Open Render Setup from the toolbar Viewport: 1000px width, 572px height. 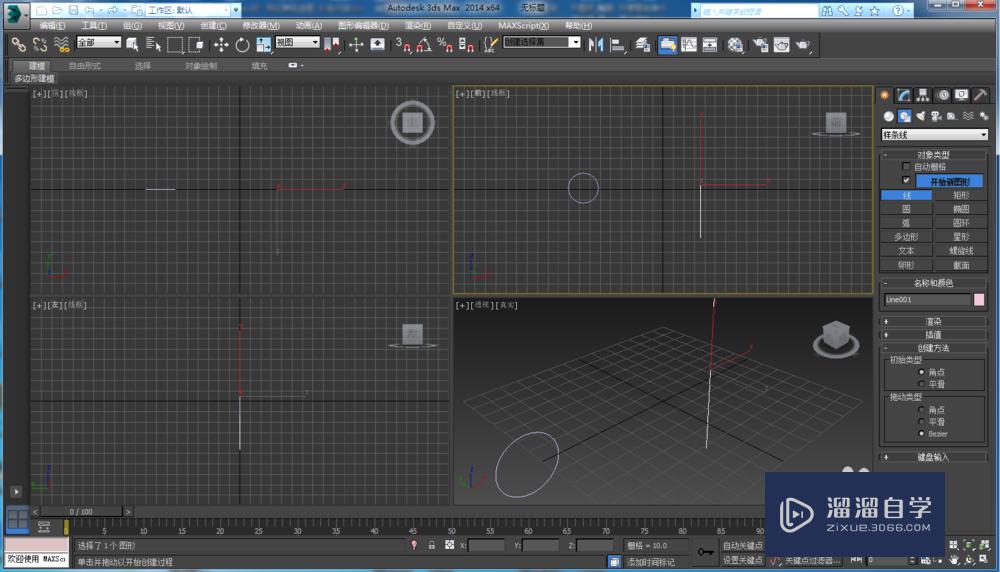coord(760,45)
